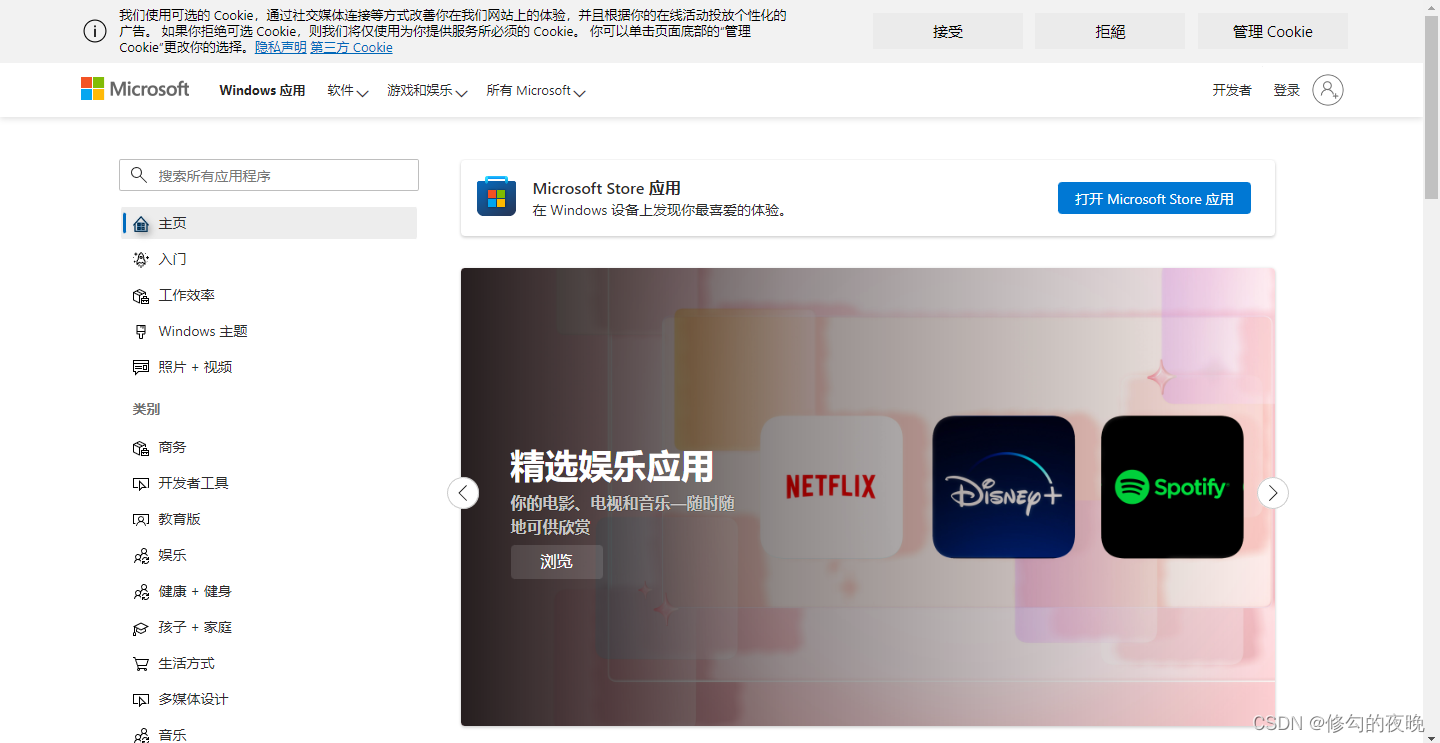Open the Spotify app tile
The width and height of the screenshot is (1440, 743).
pos(1172,487)
